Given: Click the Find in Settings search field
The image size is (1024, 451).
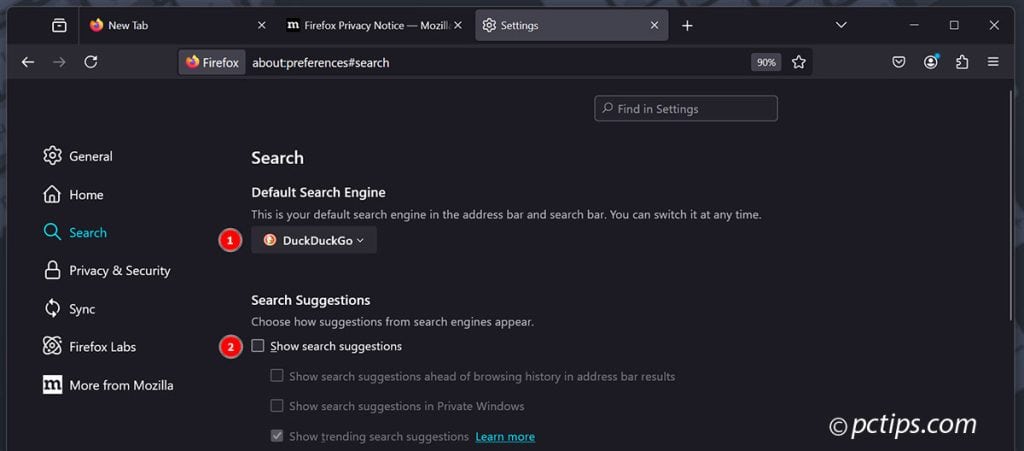Looking at the screenshot, I should click(686, 109).
